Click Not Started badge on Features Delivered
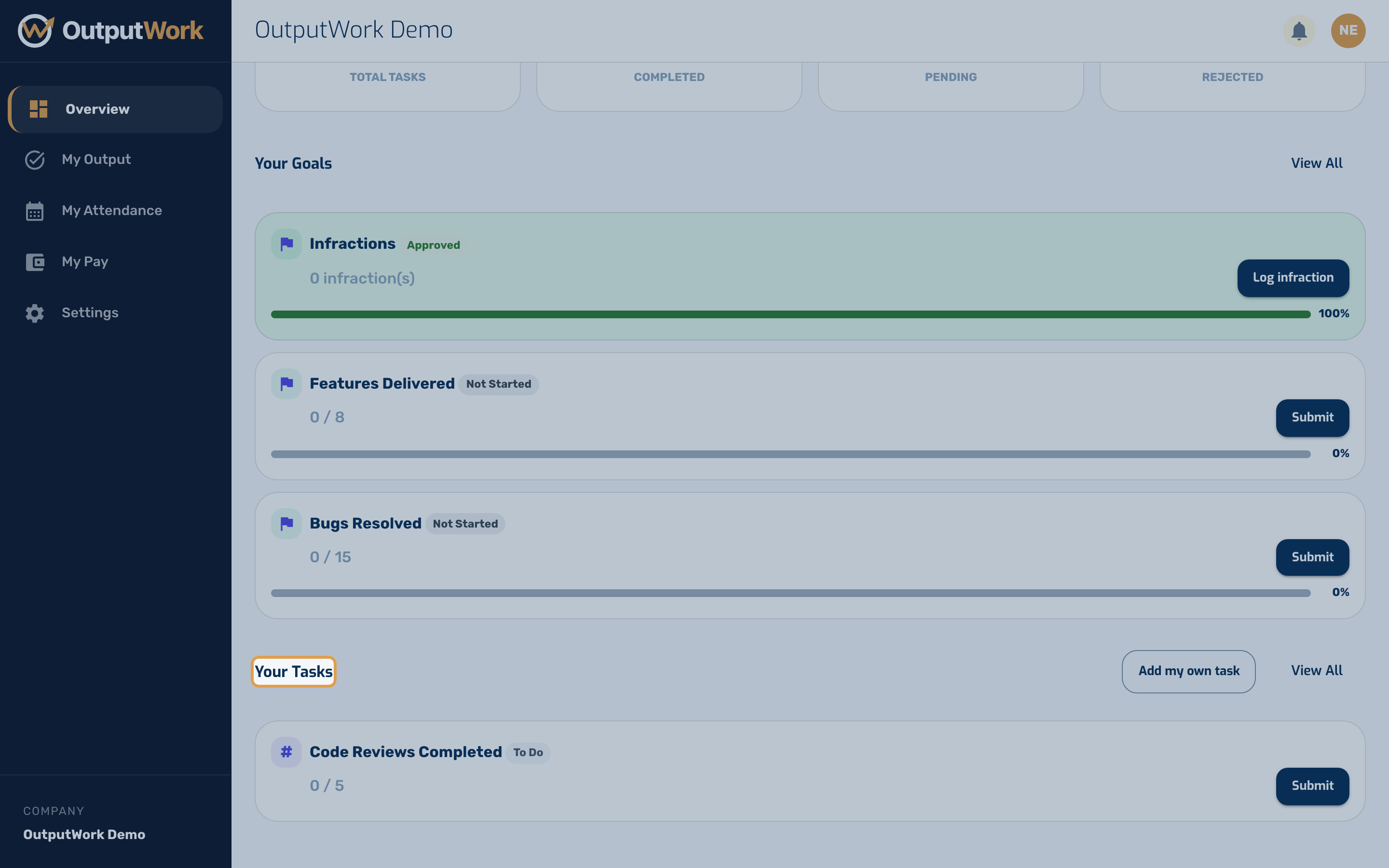This screenshot has width=1389, height=868. 498,384
